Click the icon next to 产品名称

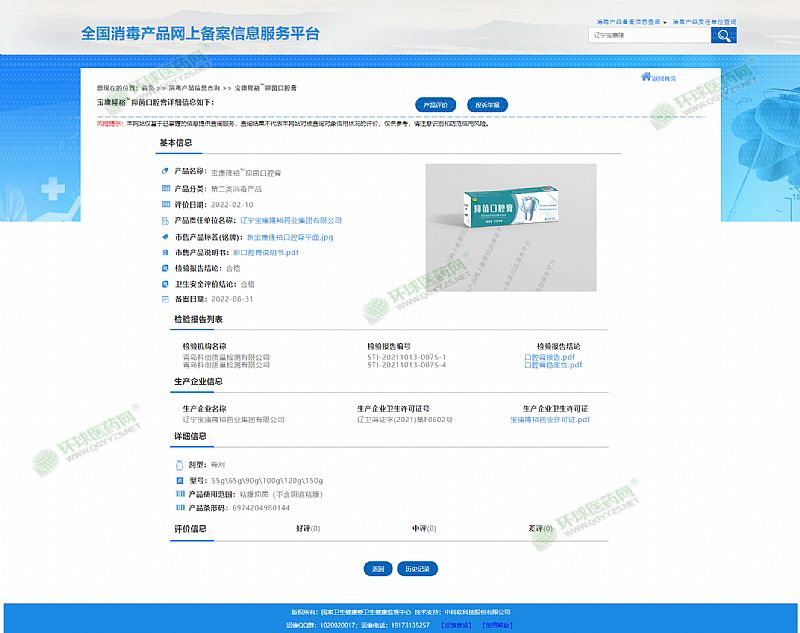tap(166, 172)
